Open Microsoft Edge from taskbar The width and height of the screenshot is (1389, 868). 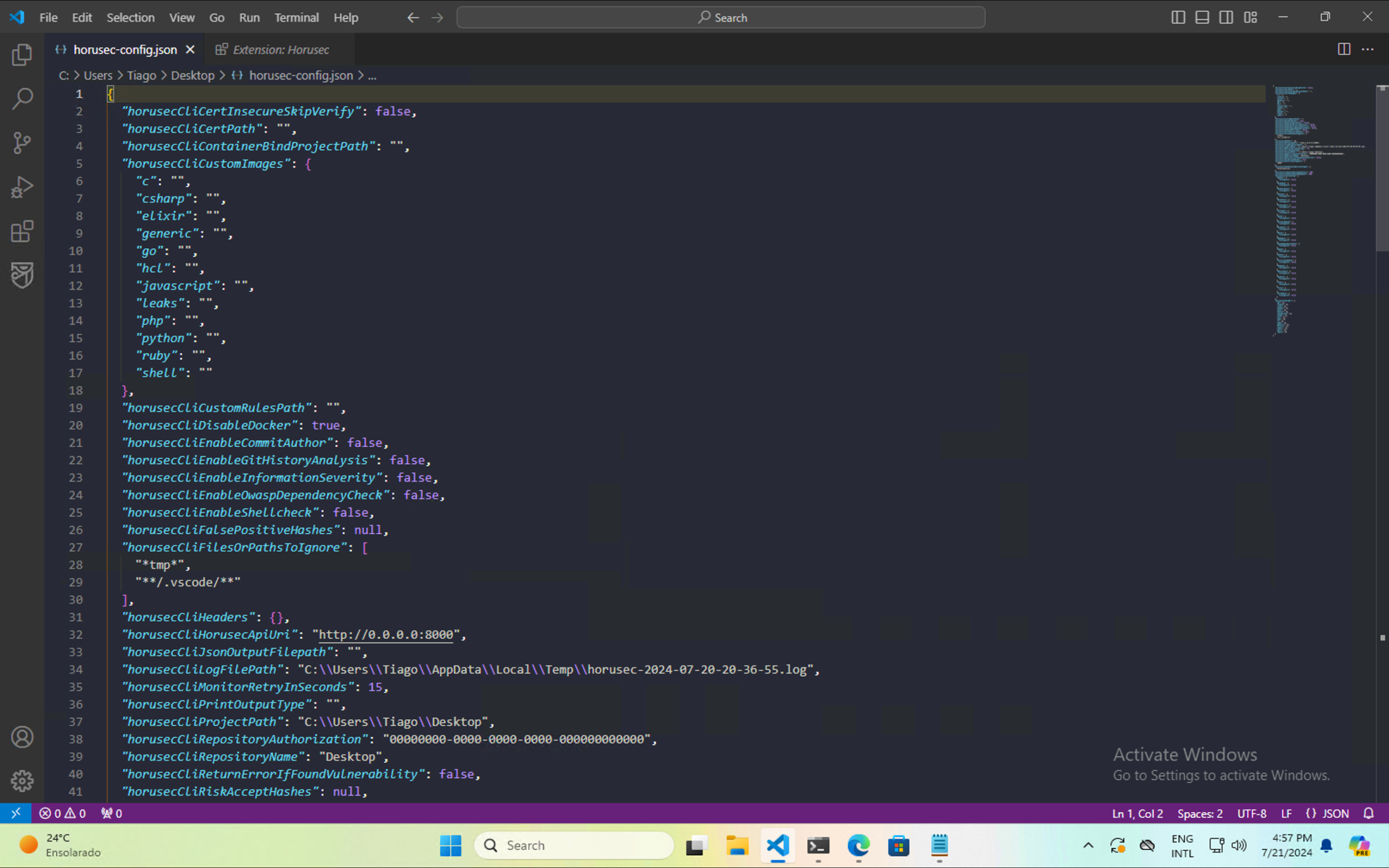point(858,845)
